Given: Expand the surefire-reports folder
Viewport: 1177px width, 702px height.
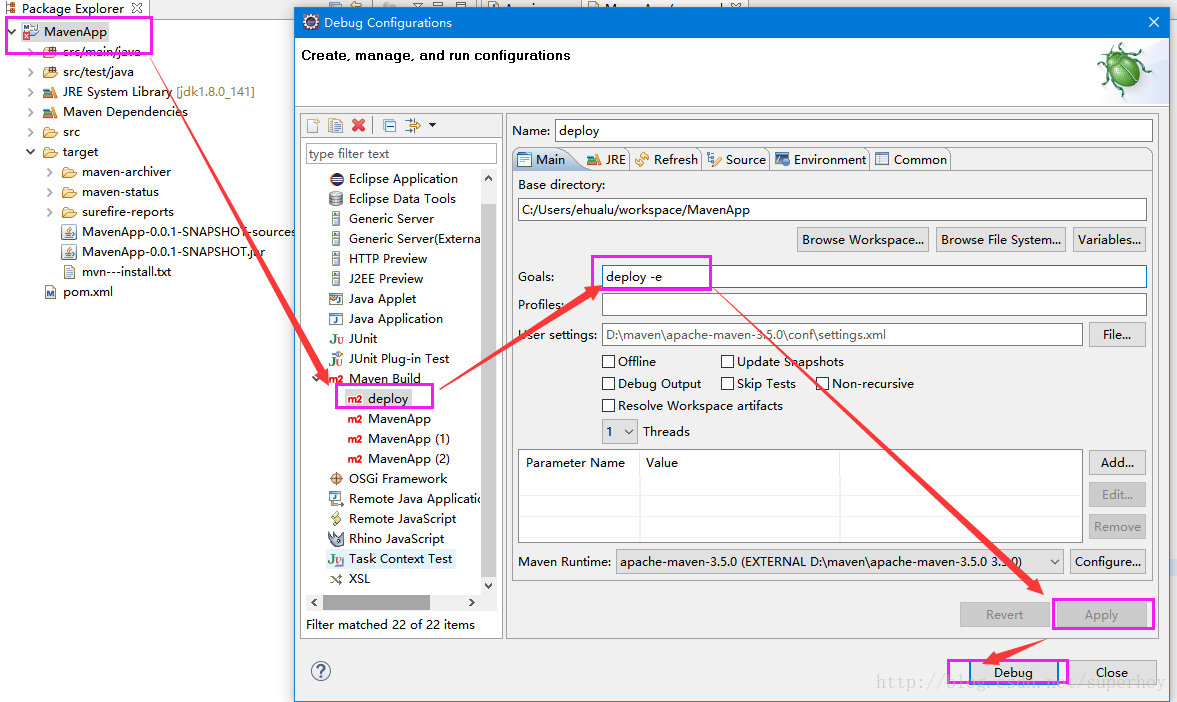Looking at the screenshot, I should click(50, 212).
